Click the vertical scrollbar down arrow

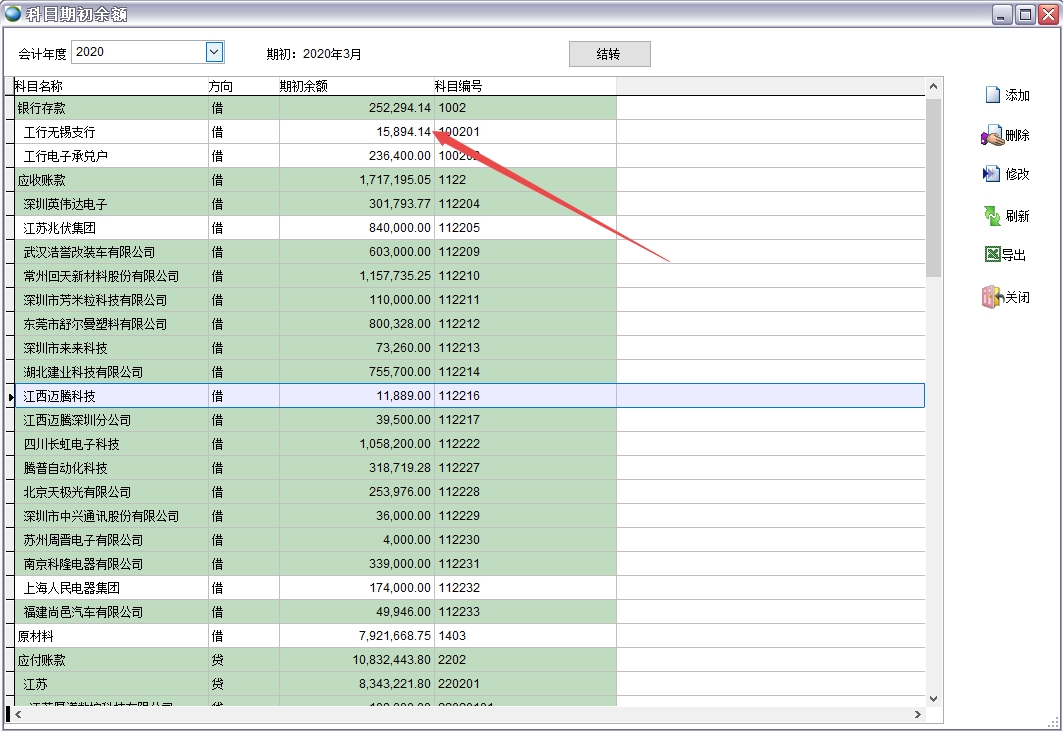pos(934,699)
